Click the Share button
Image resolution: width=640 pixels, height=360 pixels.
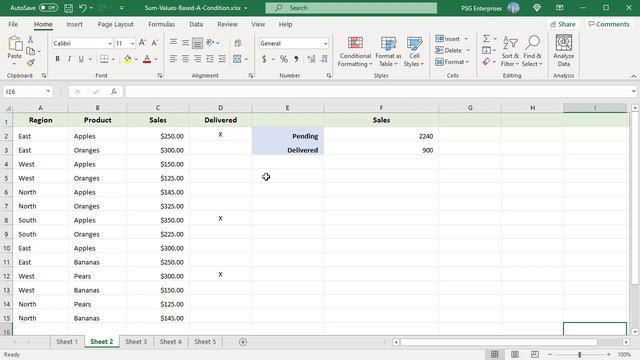562,24
